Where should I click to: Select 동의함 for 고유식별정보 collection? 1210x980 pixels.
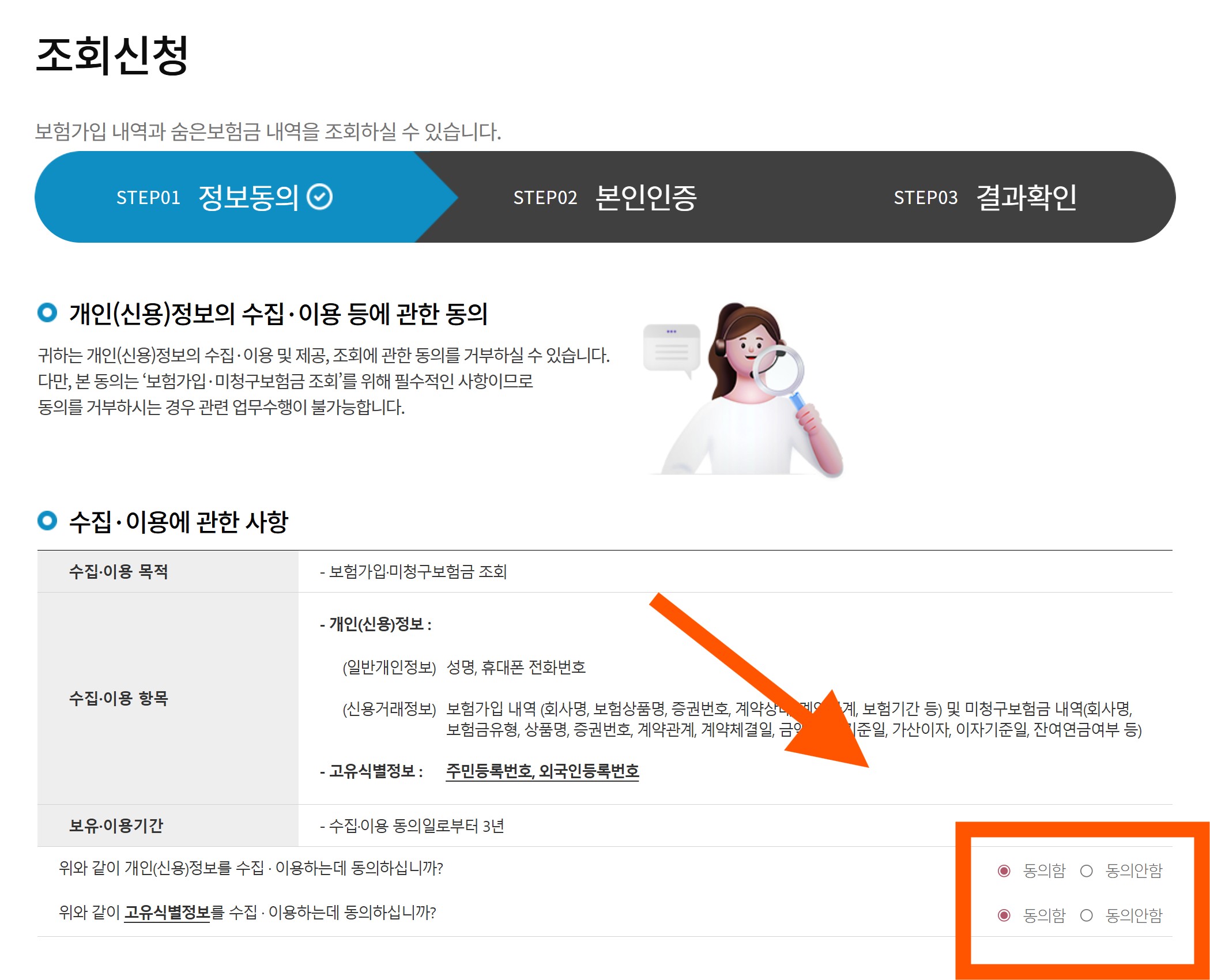[x=1004, y=915]
